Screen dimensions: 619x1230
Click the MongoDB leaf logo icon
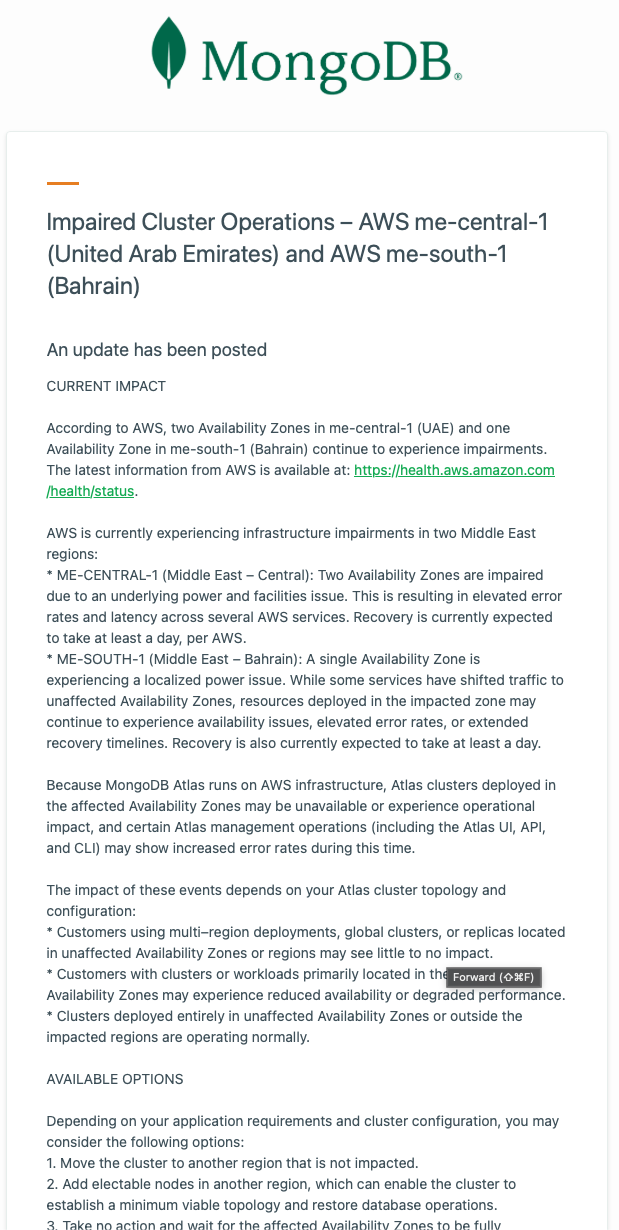click(x=168, y=53)
